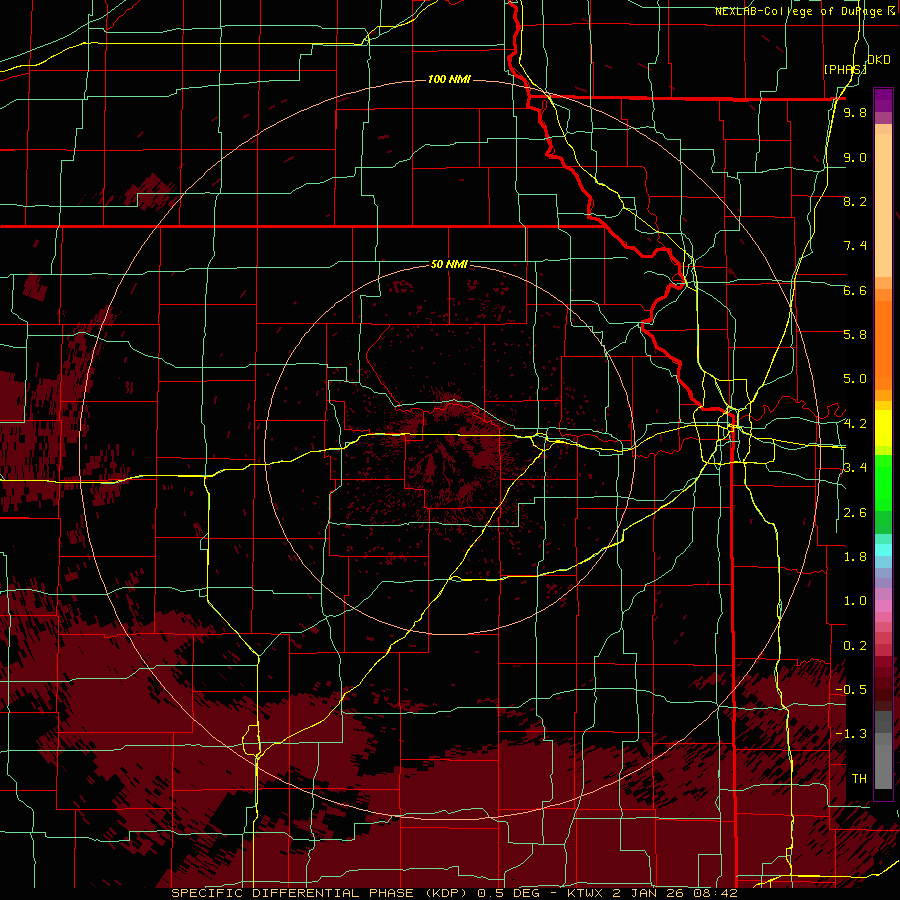
Task: Click the TH label on the color scale
Action: click(859, 779)
